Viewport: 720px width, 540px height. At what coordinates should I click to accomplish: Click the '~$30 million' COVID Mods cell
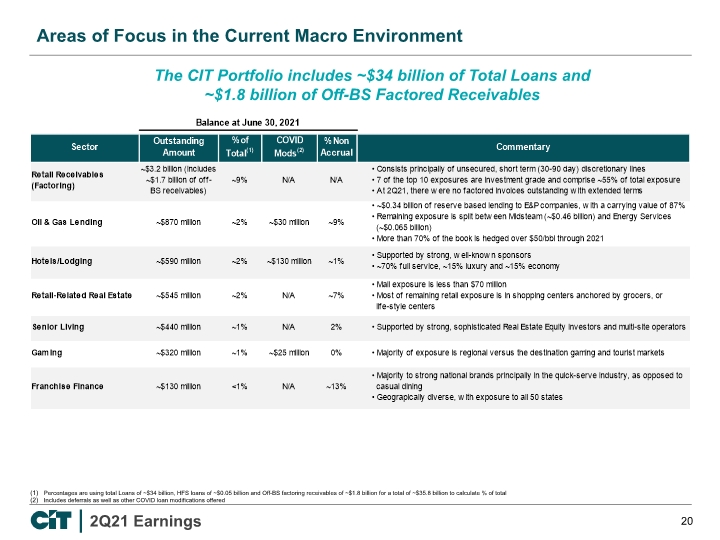289,222
